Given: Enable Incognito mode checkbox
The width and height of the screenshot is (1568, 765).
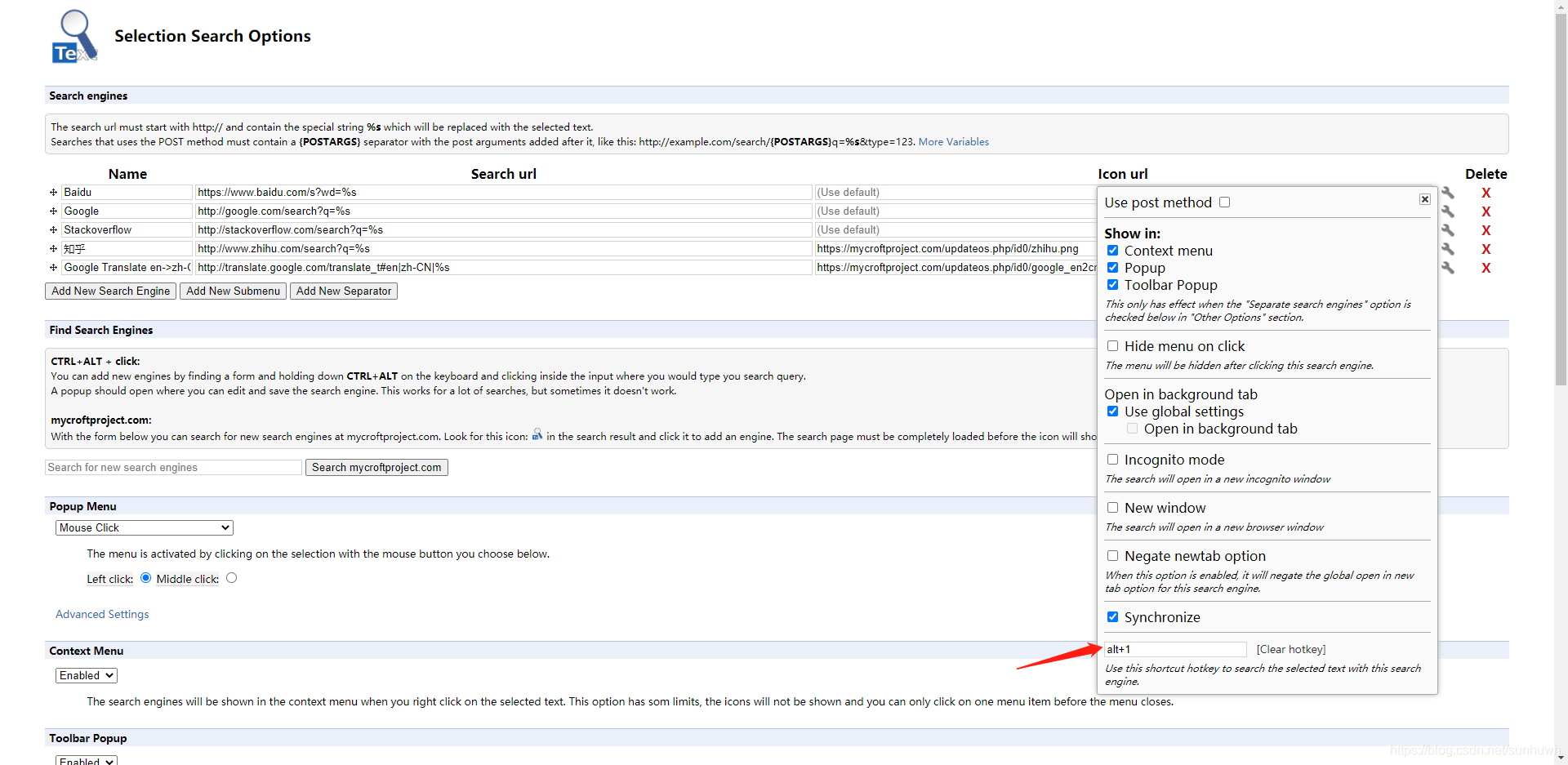Looking at the screenshot, I should coord(1112,460).
